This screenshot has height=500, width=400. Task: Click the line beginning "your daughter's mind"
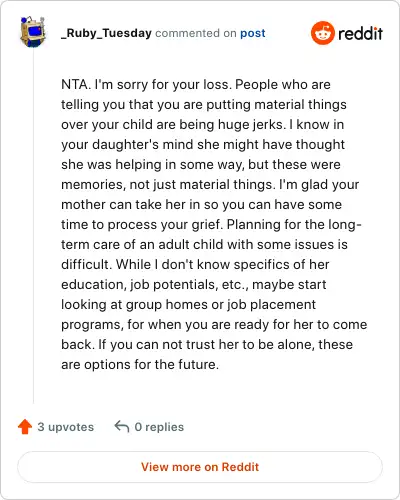(203, 144)
